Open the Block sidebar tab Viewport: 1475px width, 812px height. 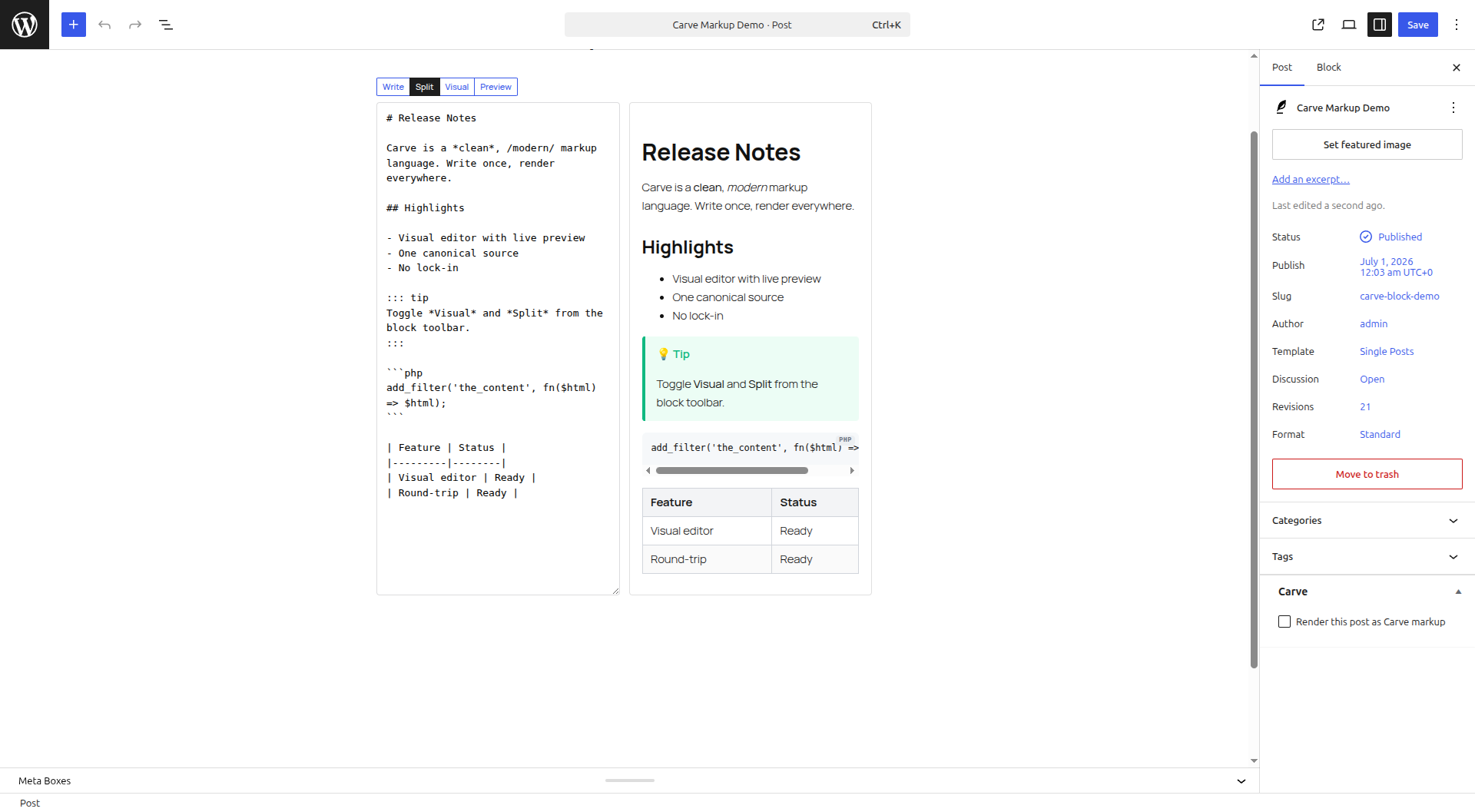tap(1328, 68)
